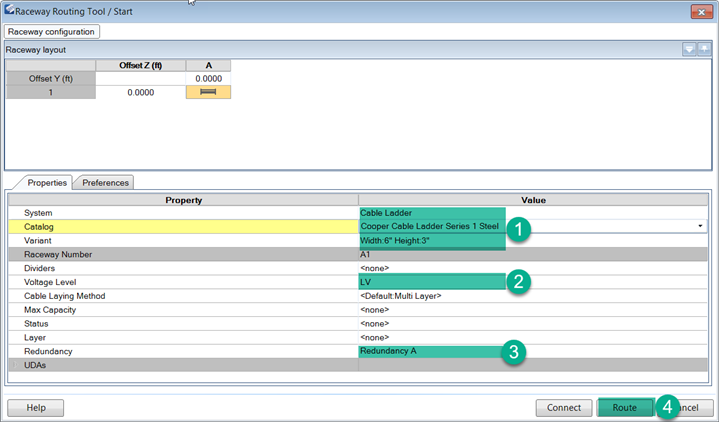Click the Variant value Width:6" Height:3"
This screenshot has width=719, height=422.
[395, 240]
